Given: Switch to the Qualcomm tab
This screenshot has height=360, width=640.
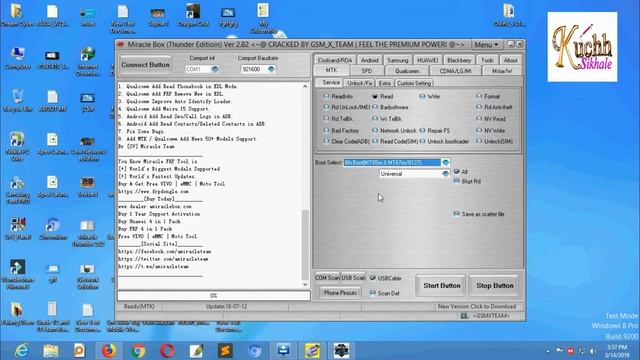Looking at the screenshot, I should point(407,71).
